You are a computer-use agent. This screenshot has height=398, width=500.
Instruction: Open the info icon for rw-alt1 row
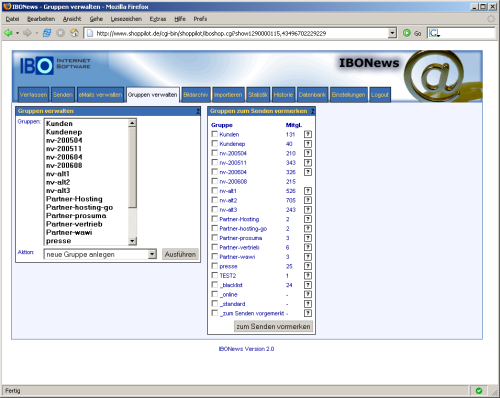point(308,191)
